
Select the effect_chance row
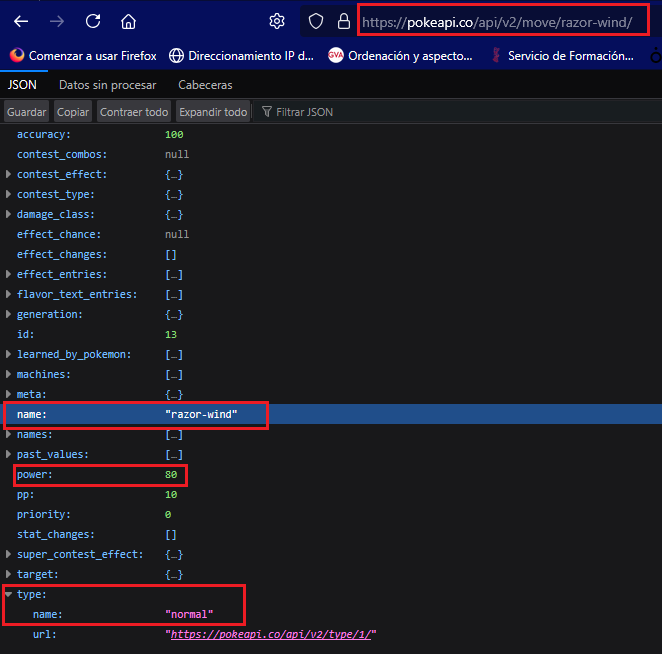tap(331, 234)
